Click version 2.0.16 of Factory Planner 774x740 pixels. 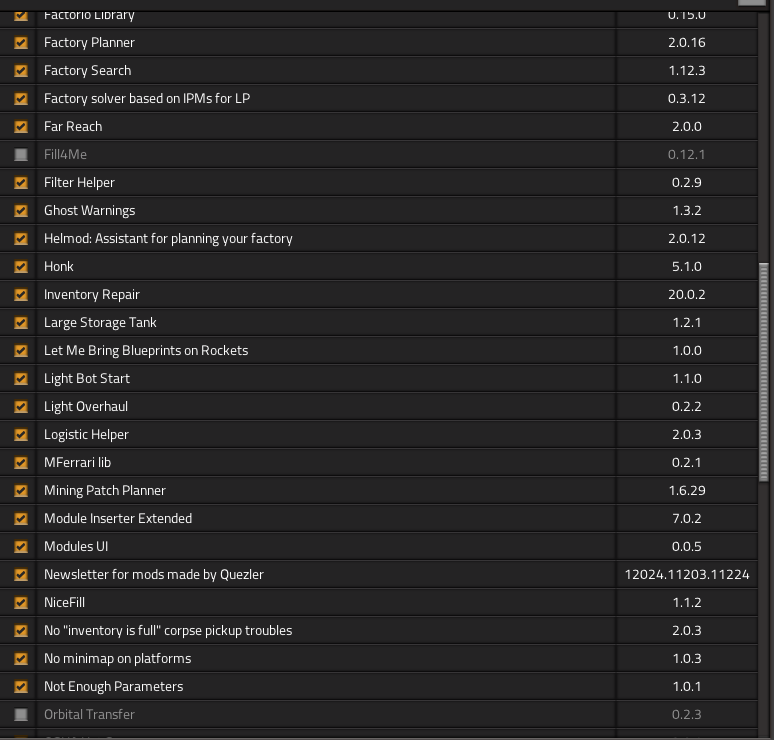(x=687, y=42)
